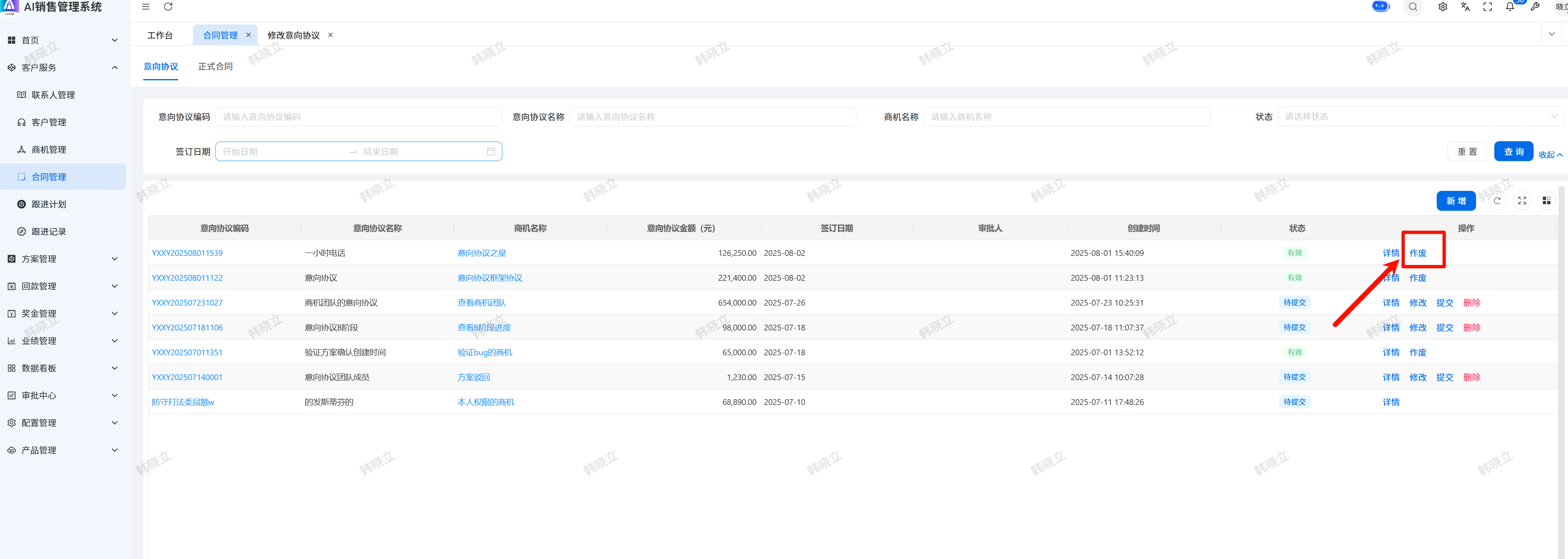Viewport: 1568px width, 559px height.
Task: Open the settings gear icon in the header
Action: pos(1443,7)
